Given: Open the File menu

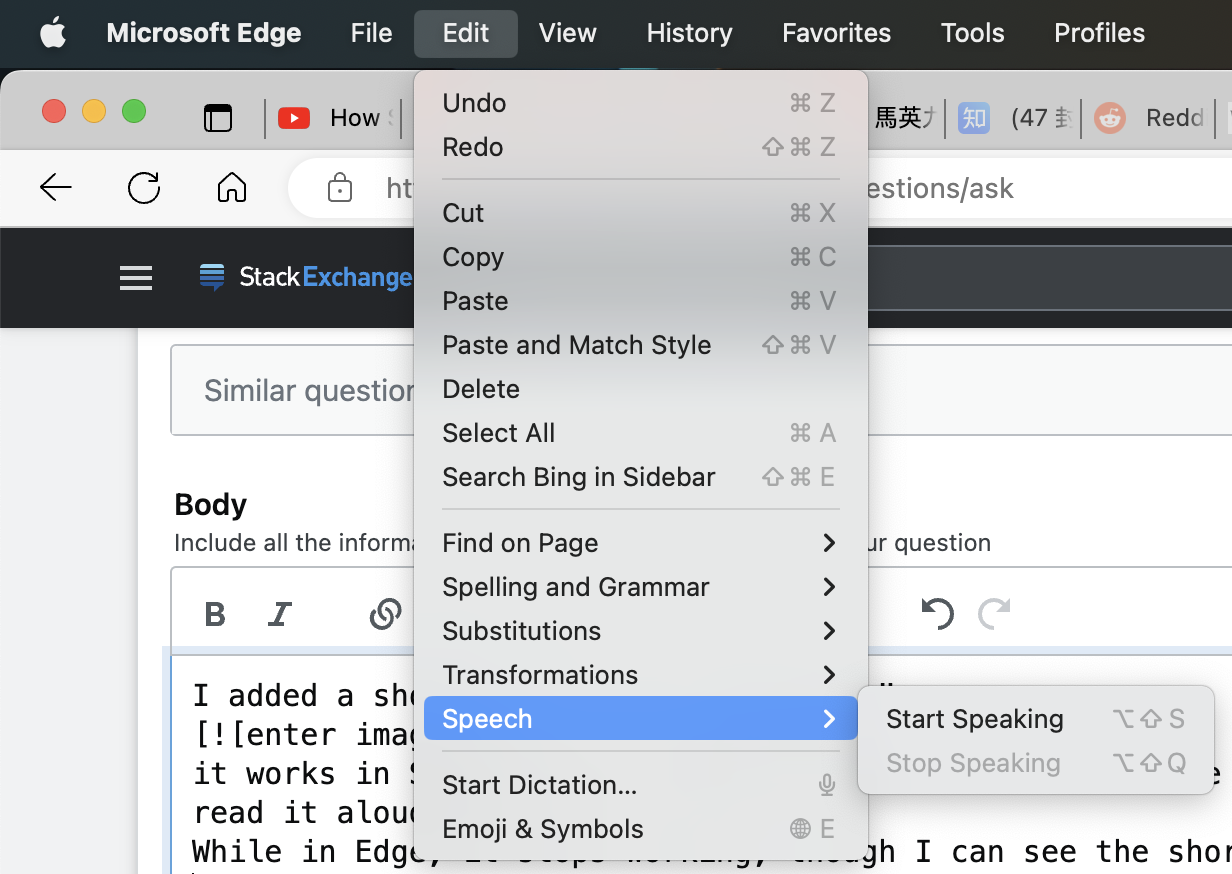Looking at the screenshot, I should pos(372,33).
